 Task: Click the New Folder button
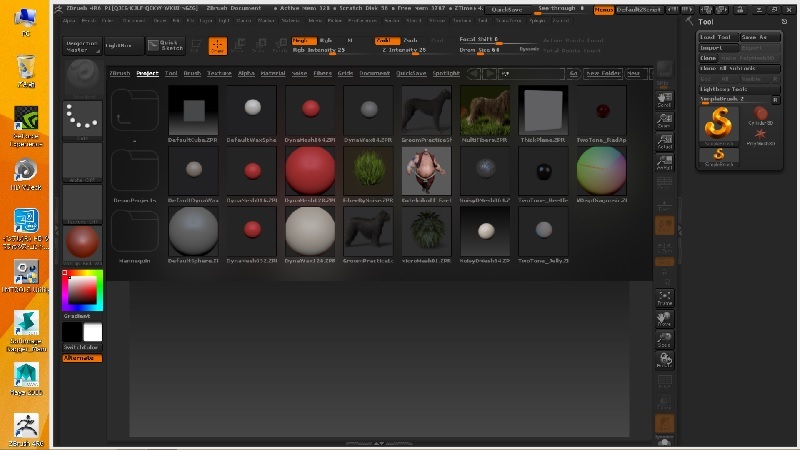(x=603, y=73)
